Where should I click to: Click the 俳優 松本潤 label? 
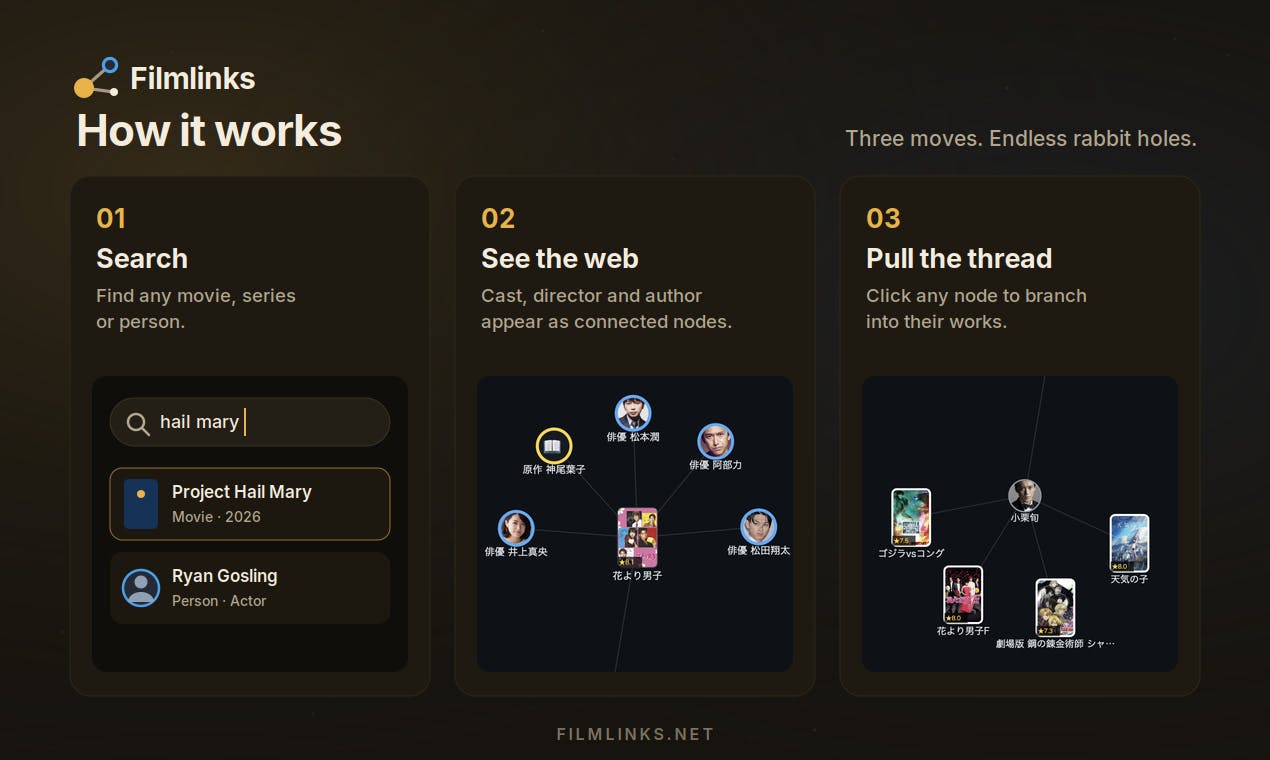pyautogui.click(x=633, y=437)
